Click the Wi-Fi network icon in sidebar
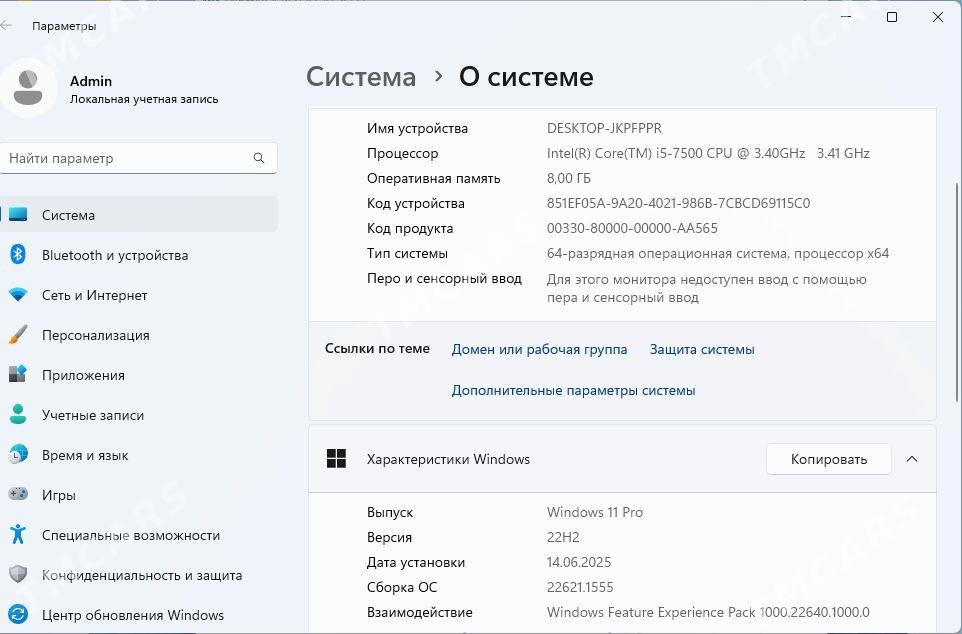The width and height of the screenshot is (962, 634). coord(18,295)
